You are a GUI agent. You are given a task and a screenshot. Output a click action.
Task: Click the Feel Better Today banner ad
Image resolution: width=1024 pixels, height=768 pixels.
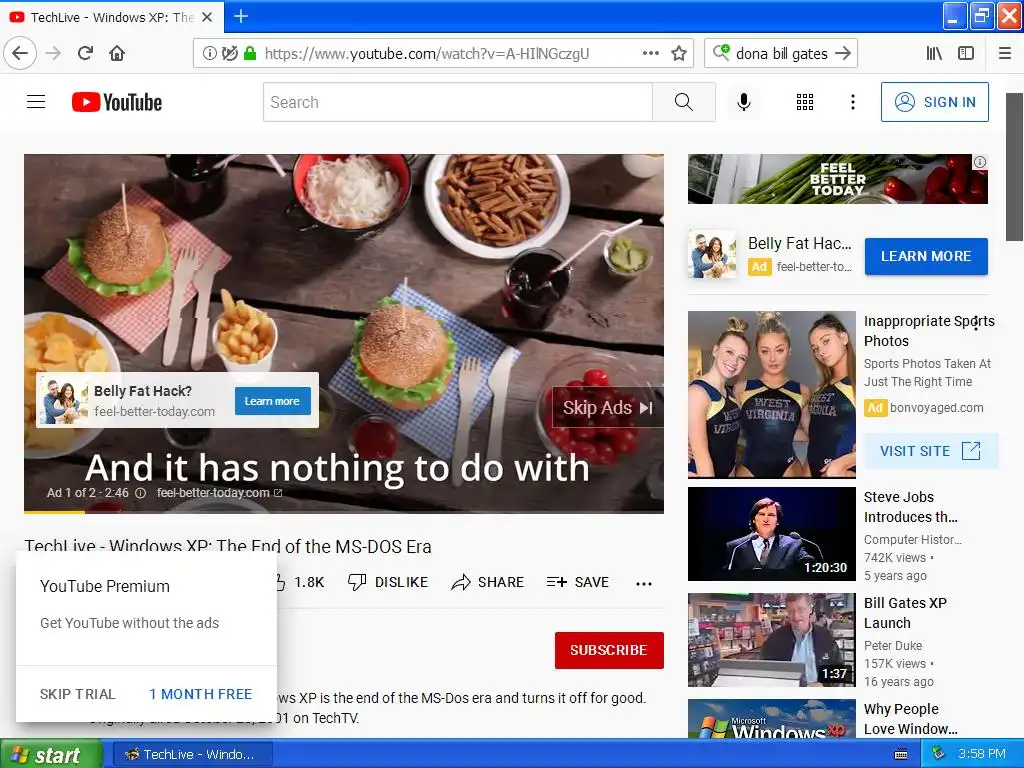tap(838, 179)
